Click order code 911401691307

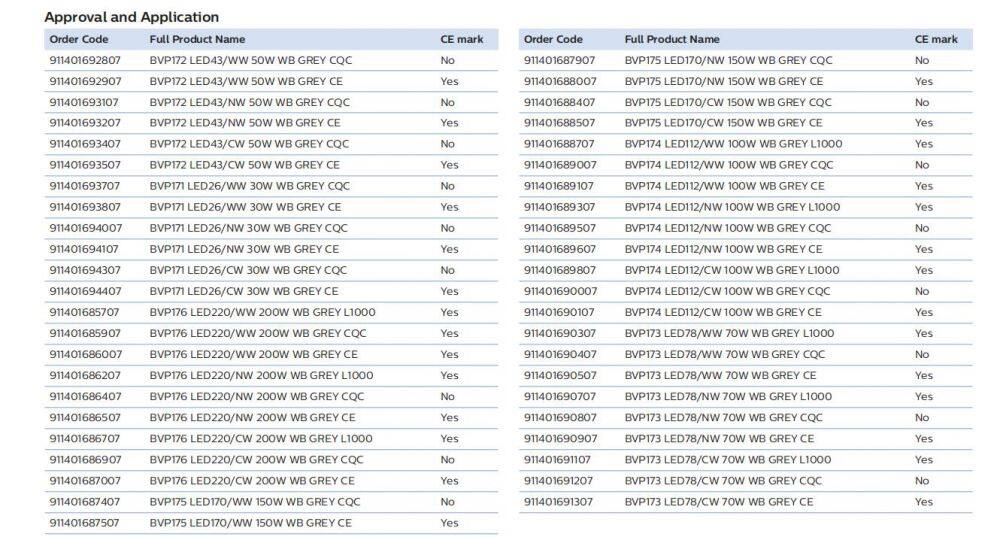point(559,502)
